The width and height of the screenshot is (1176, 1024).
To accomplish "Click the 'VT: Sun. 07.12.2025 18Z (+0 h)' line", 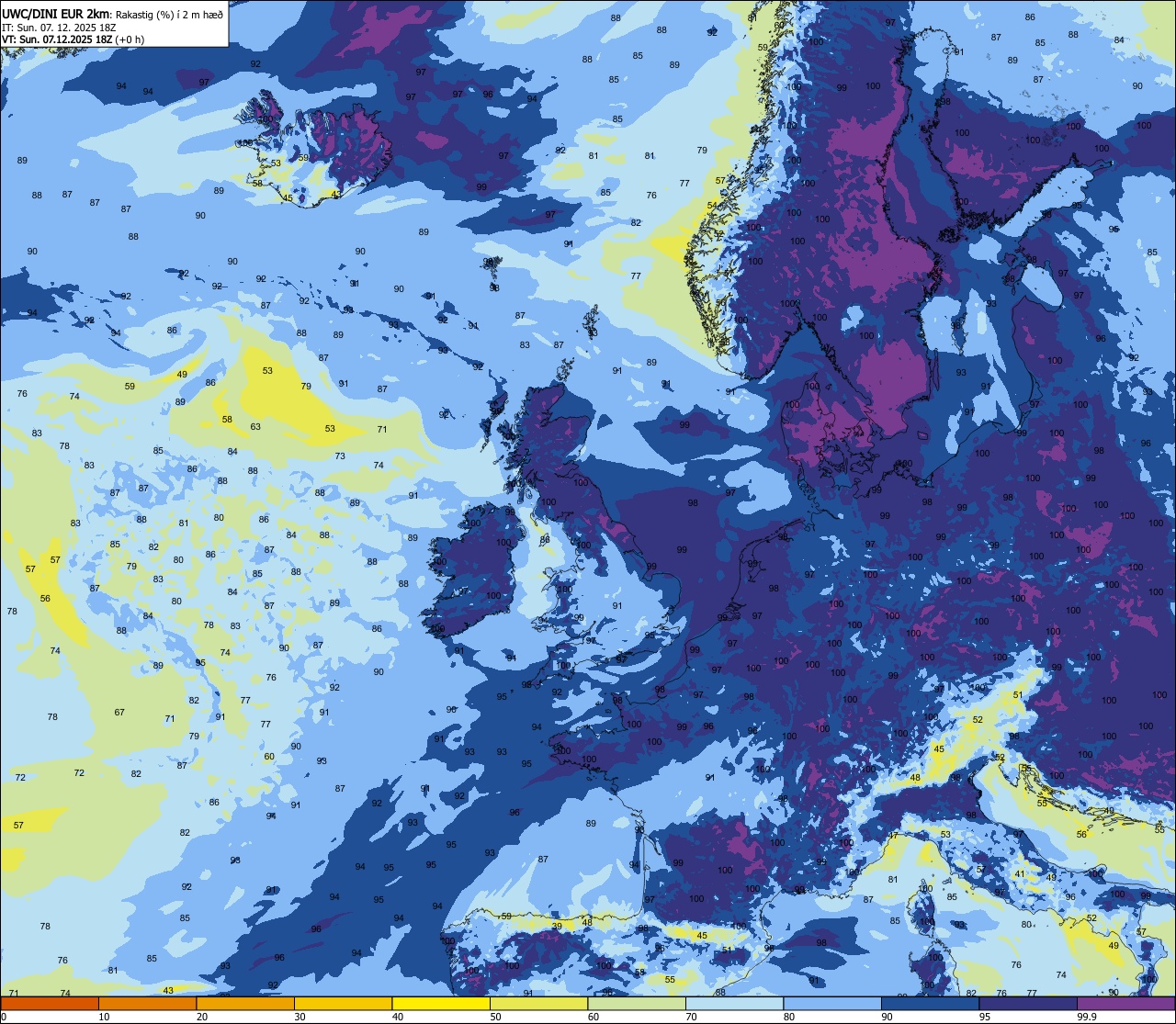I will point(73,39).
